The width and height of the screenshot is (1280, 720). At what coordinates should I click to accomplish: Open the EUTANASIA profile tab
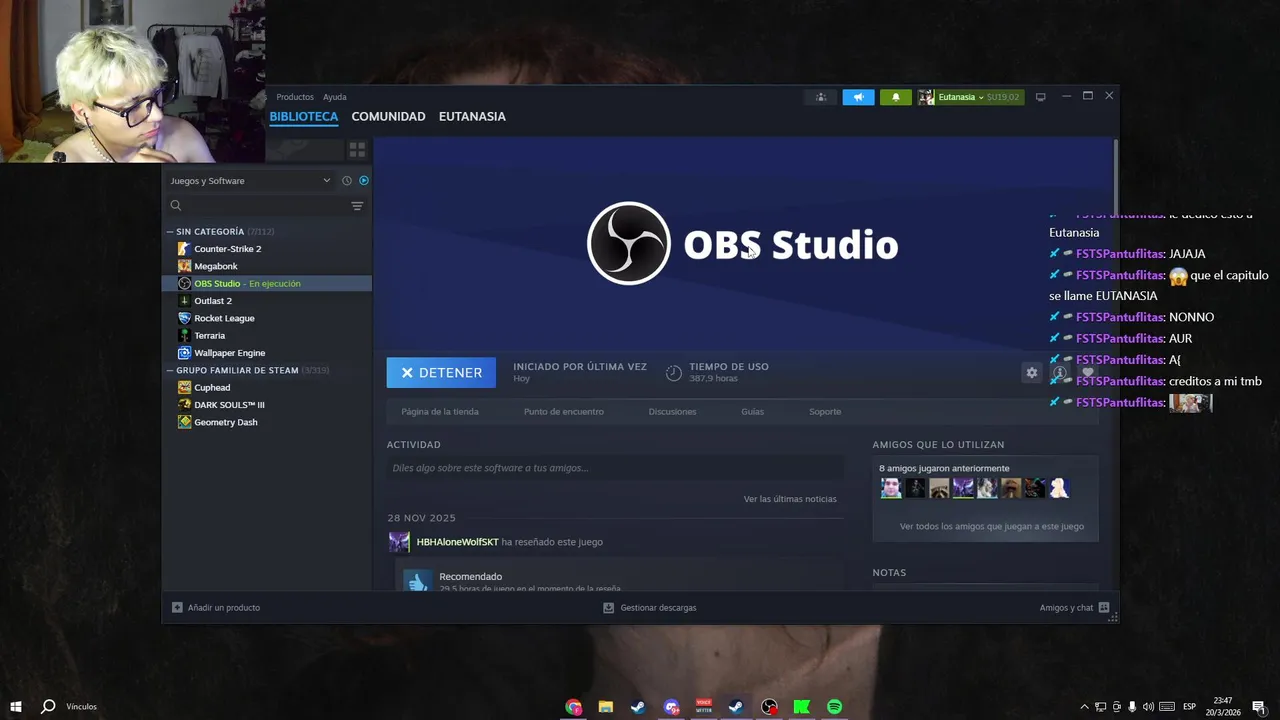pos(472,117)
